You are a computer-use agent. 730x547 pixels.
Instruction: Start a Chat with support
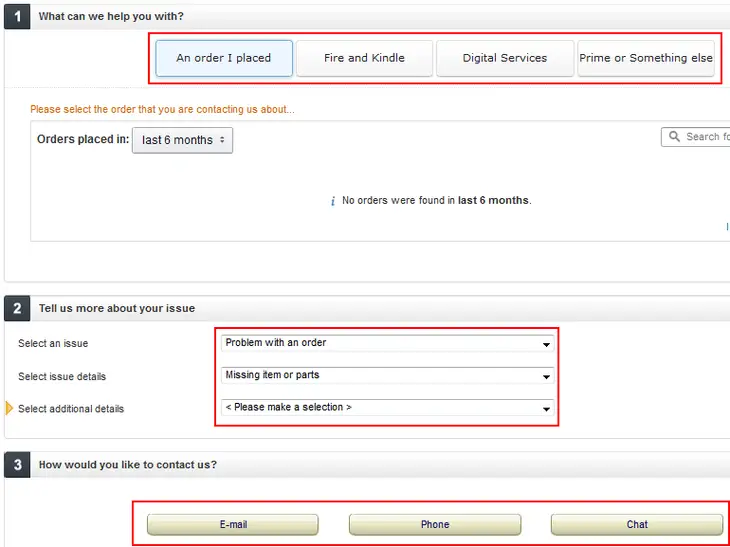coord(637,524)
